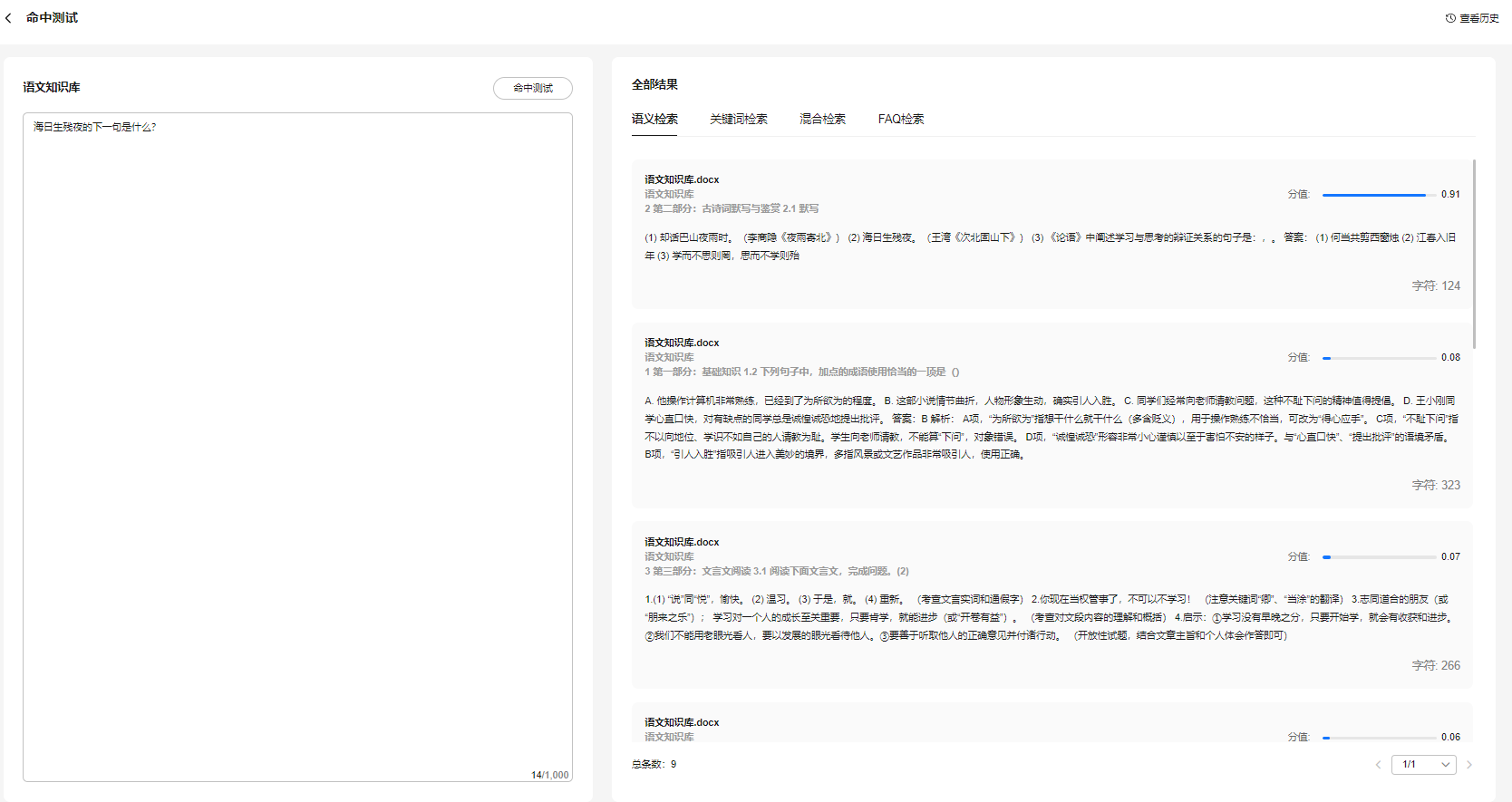Click the back arrow beside 命中测试 title
This screenshot has width=1512, height=802.
(9, 18)
